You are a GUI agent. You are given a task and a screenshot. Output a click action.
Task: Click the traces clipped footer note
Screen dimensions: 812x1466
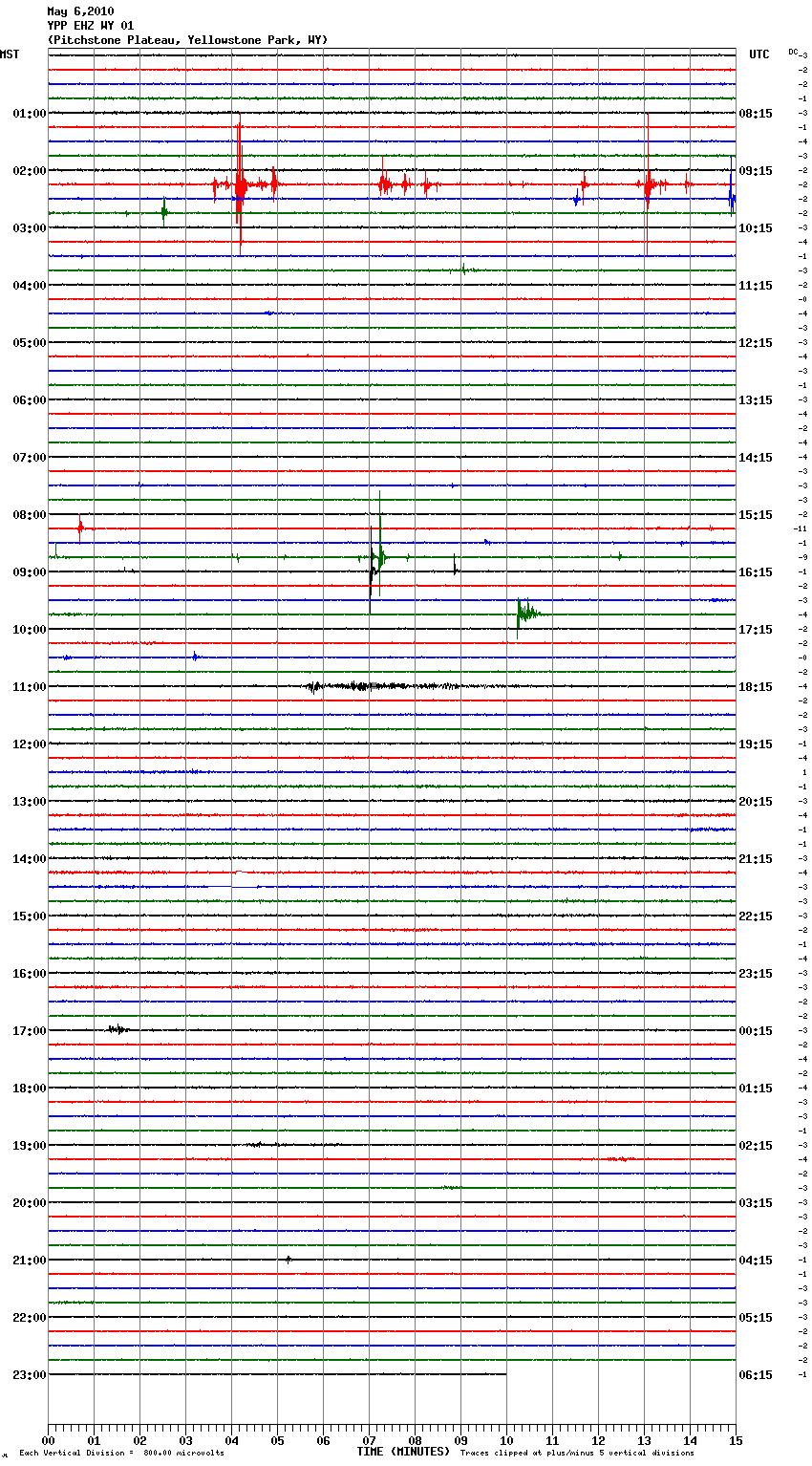(x=577, y=1454)
